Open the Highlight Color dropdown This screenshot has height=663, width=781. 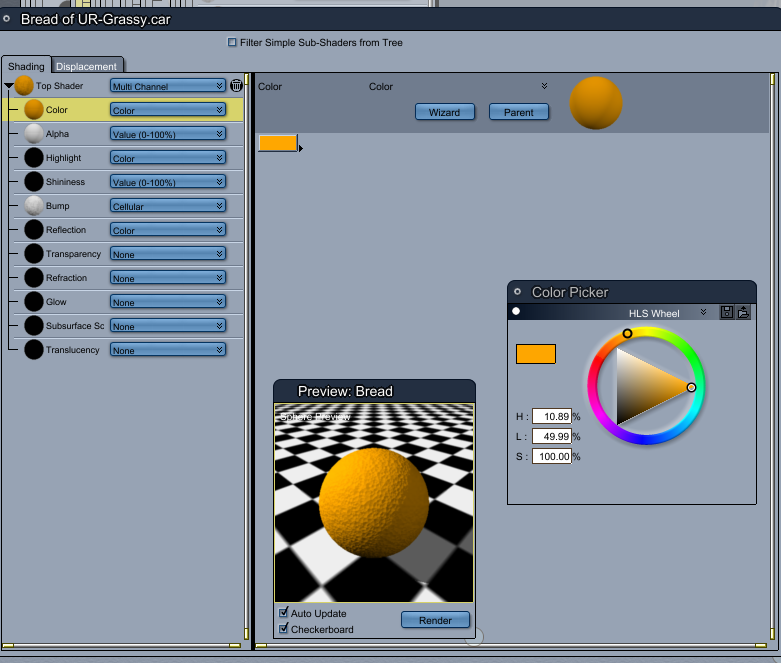pyautogui.click(x=168, y=157)
